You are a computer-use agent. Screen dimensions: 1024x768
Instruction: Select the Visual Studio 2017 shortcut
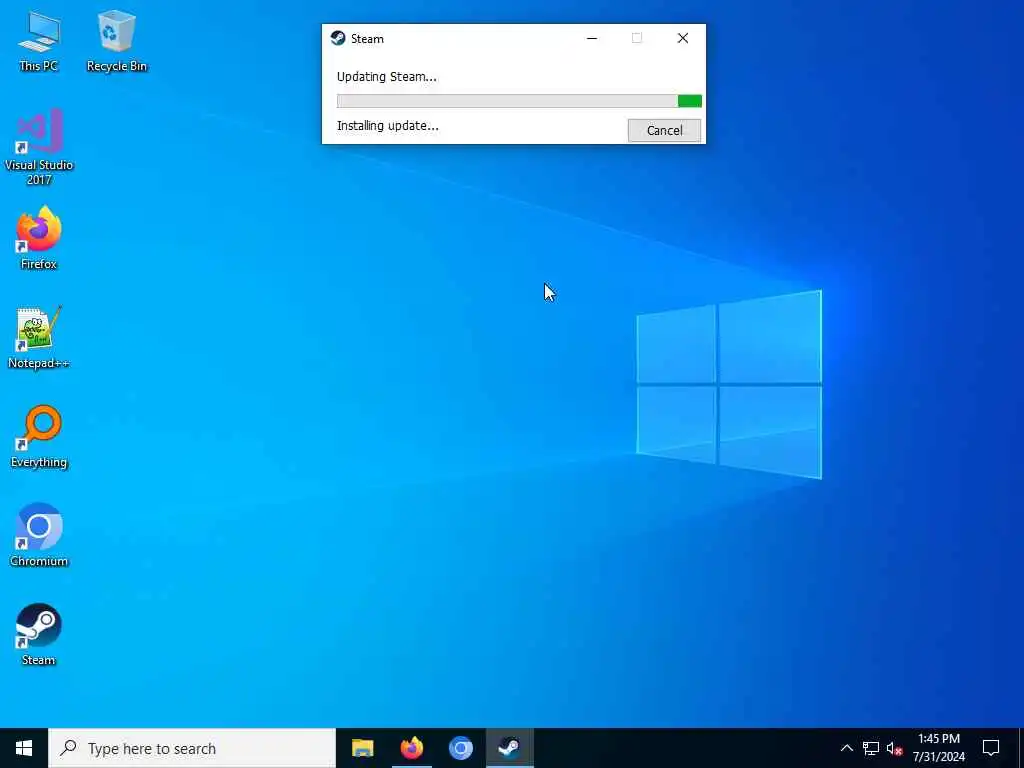[x=39, y=148]
